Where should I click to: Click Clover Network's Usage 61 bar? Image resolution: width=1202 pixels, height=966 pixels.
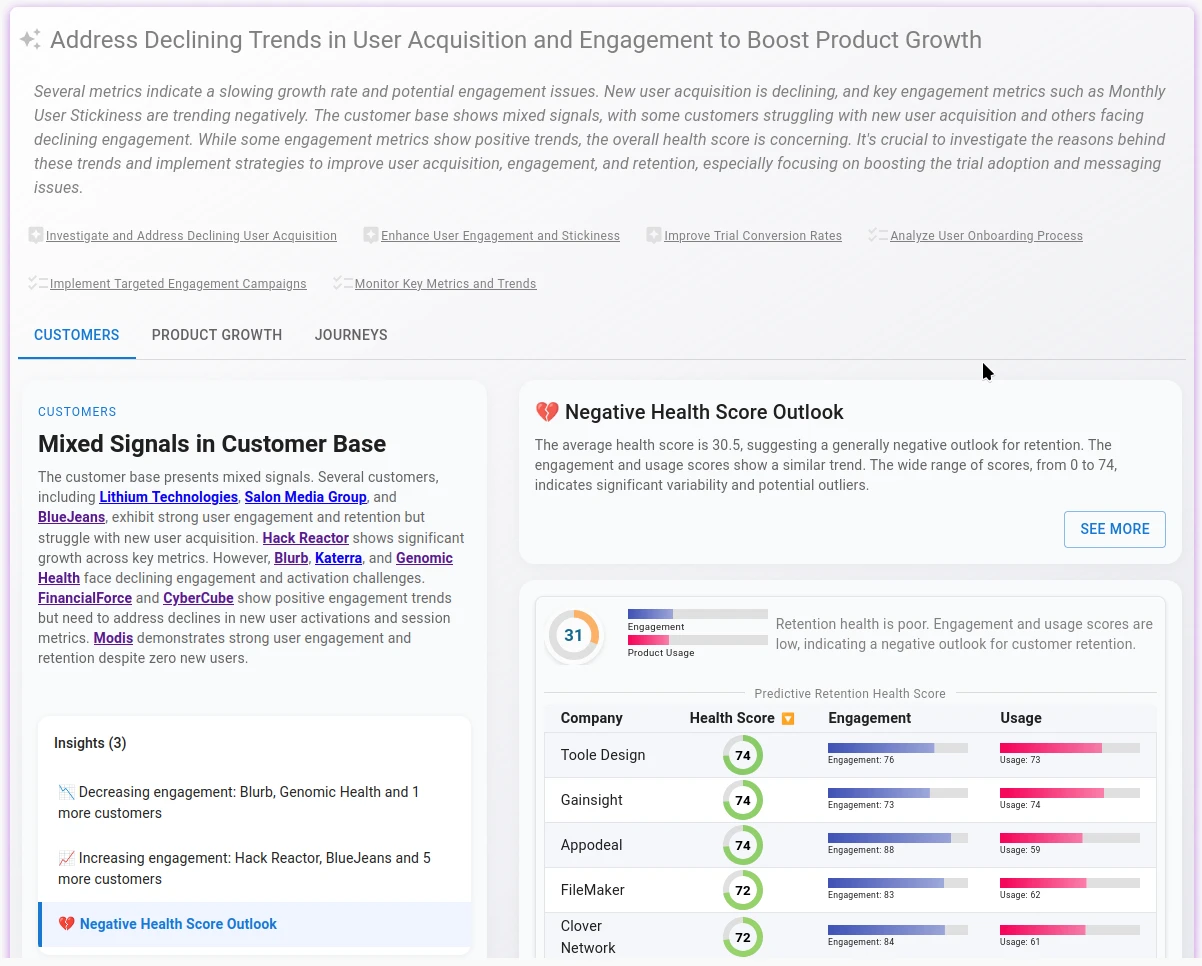coord(1070,930)
